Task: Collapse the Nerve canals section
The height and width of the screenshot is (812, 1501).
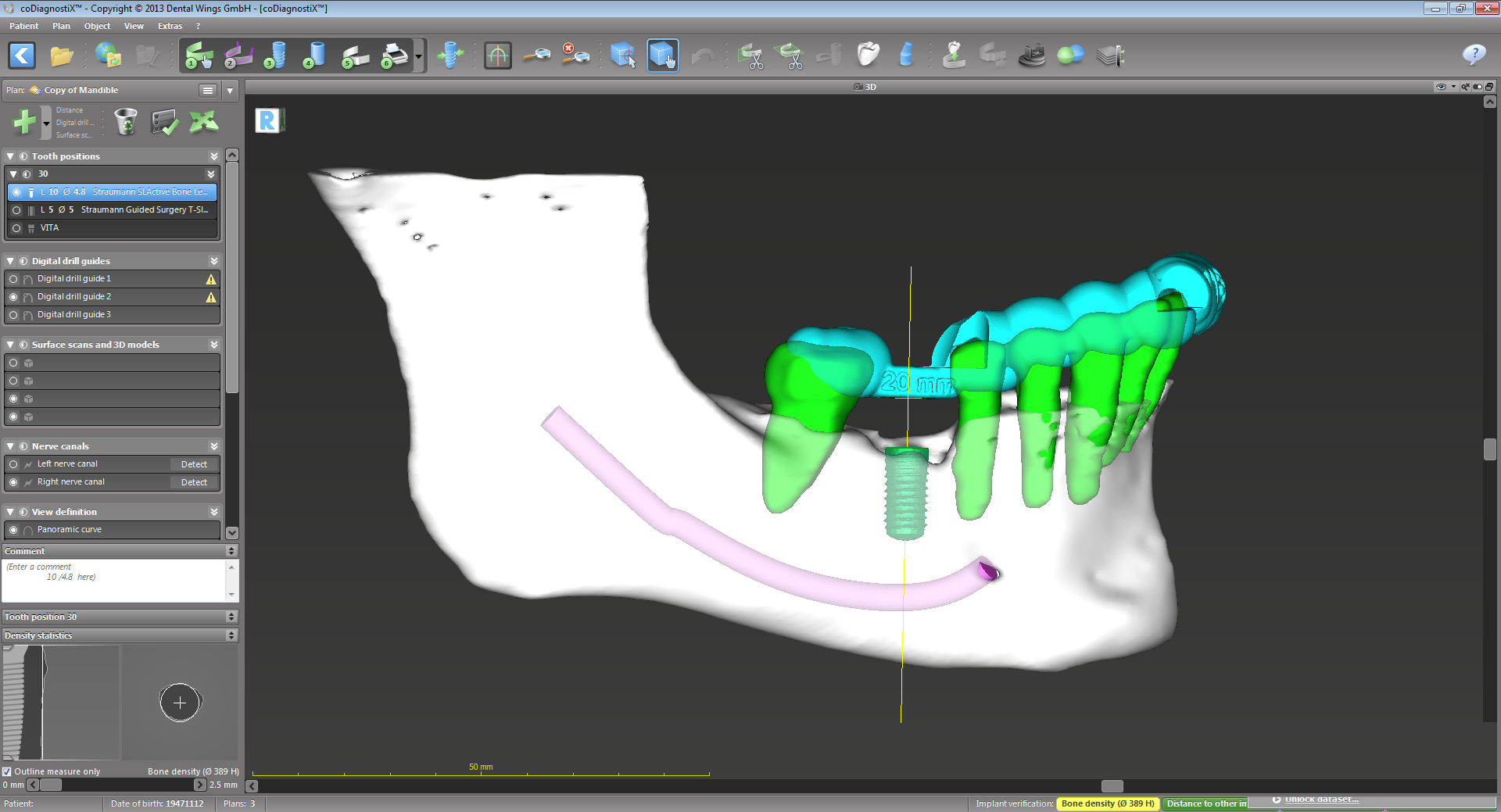Action: (x=10, y=446)
